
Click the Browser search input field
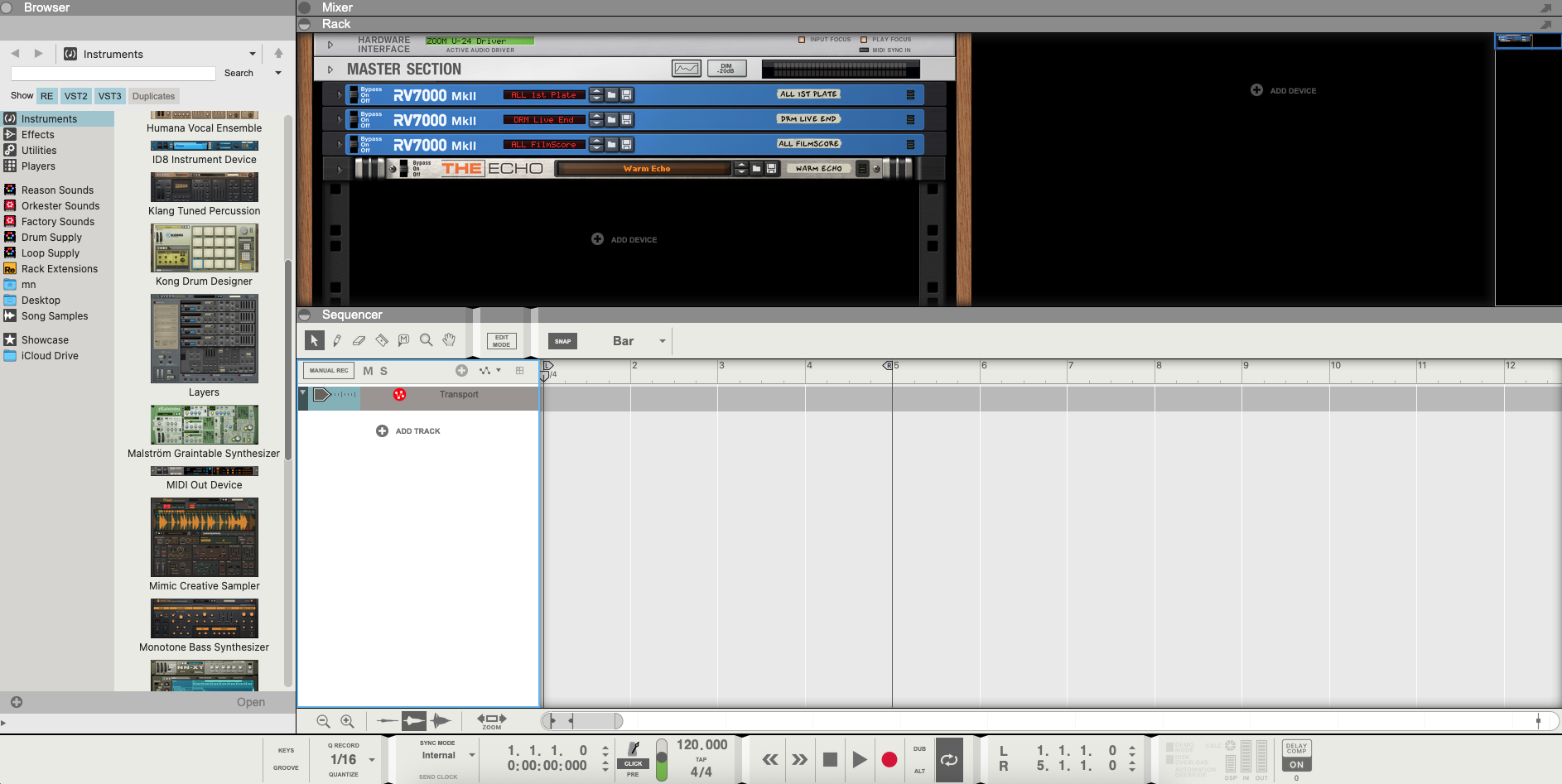(x=113, y=74)
